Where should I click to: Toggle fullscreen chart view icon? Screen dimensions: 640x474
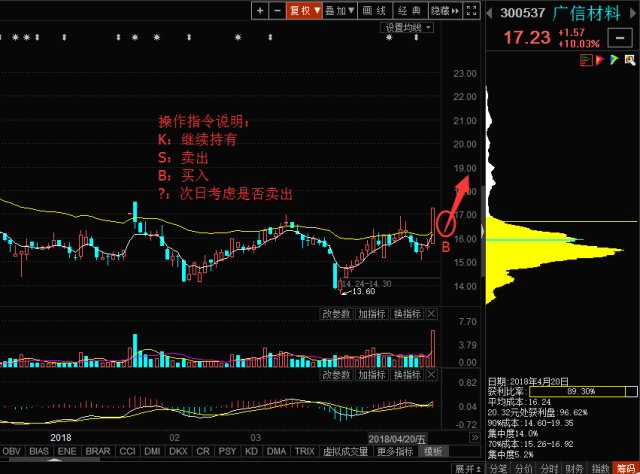pos(472,10)
